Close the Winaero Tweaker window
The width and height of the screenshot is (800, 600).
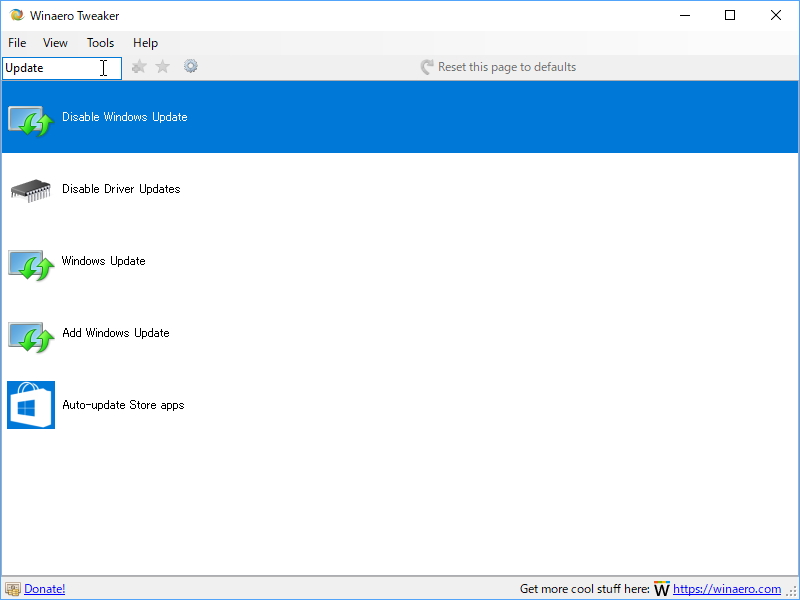(x=776, y=15)
